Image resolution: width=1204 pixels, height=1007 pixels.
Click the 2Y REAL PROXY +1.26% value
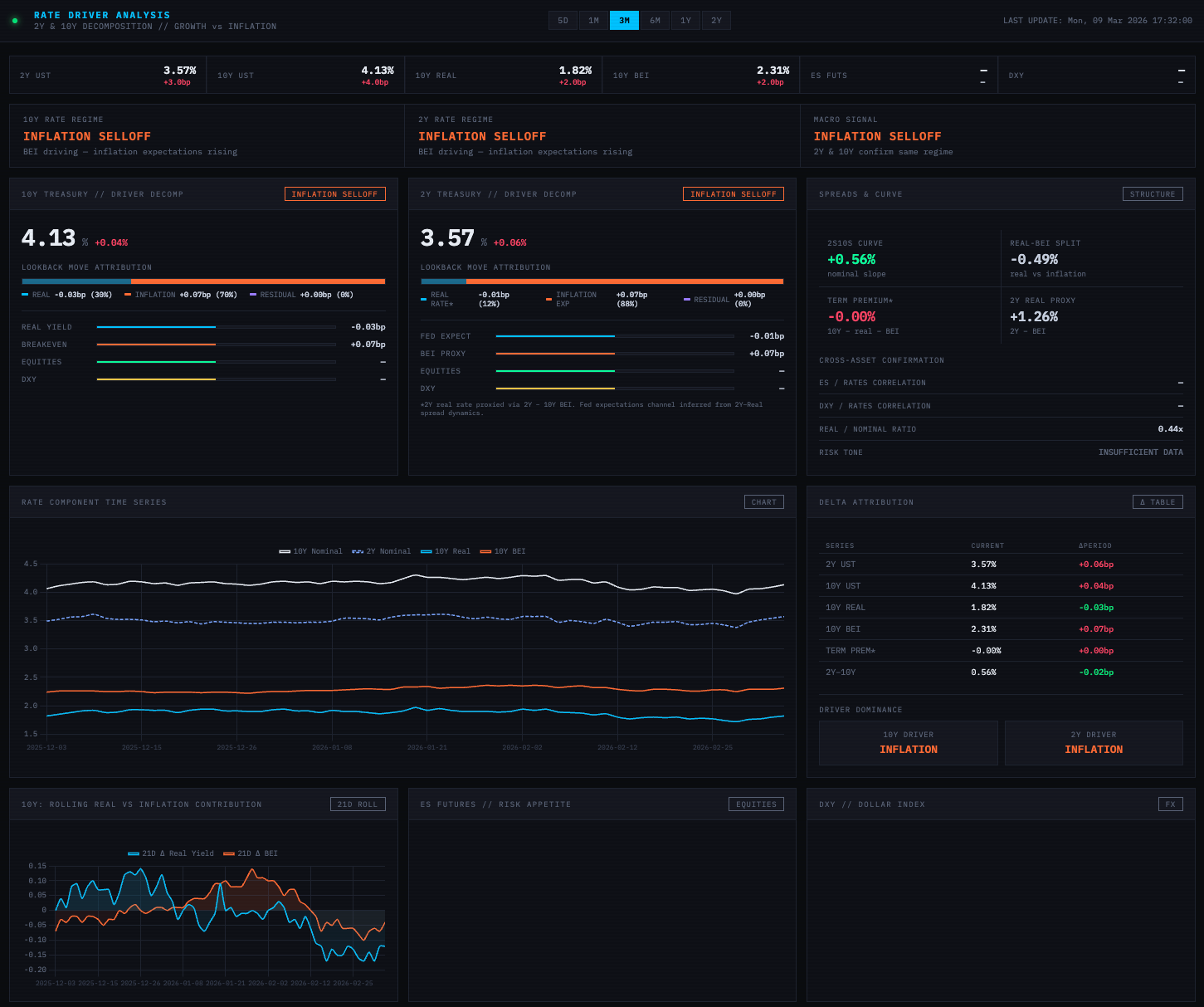tap(1034, 317)
